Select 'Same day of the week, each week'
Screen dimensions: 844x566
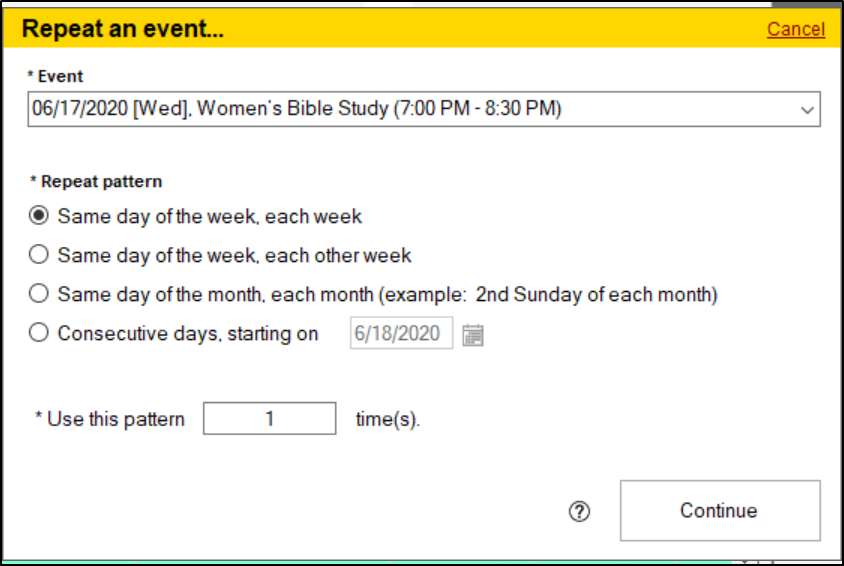point(39,216)
